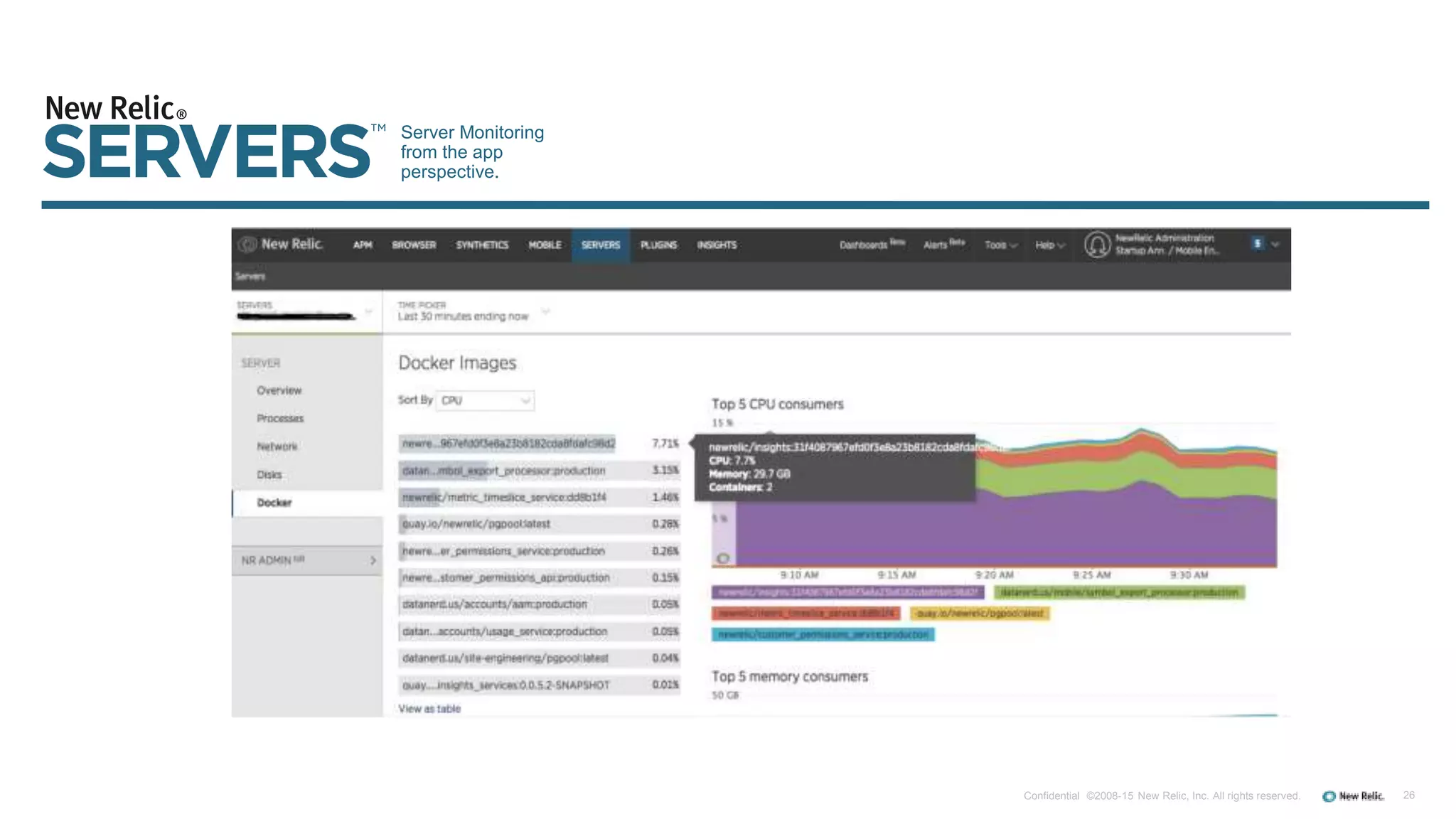Click the Servers breadcrumb link
This screenshot has width=1456, height=819.
click(x=250, y=277)
